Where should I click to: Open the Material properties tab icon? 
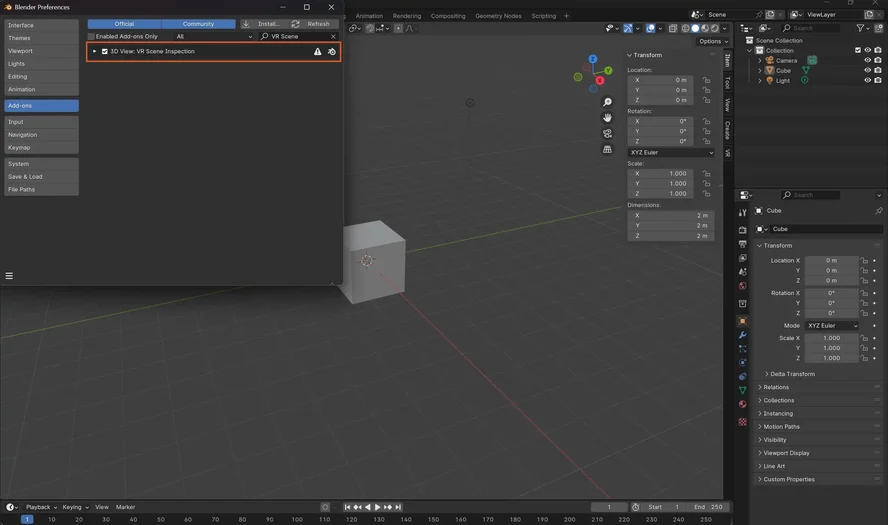tap(742, 404)
